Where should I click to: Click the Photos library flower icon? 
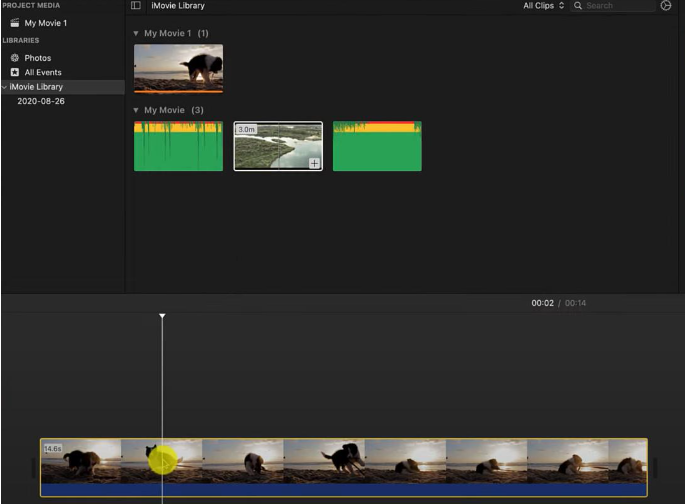tap(14, 58)
